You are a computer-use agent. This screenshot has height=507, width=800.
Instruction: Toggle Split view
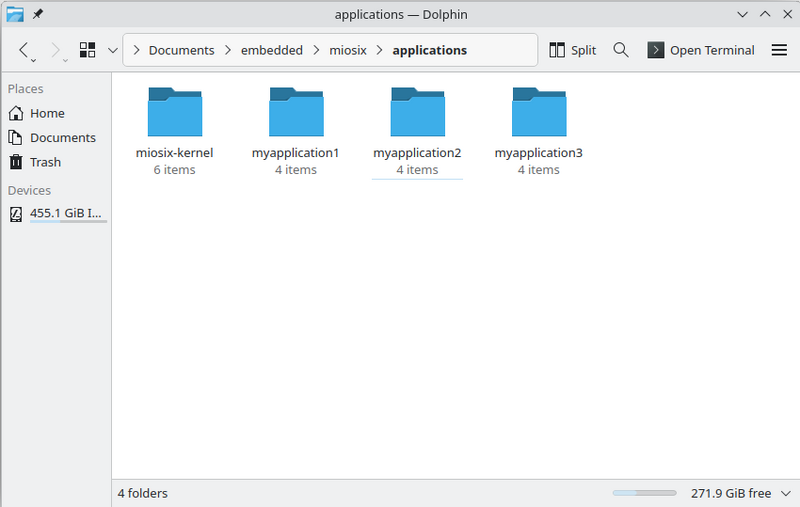point(572,50)
